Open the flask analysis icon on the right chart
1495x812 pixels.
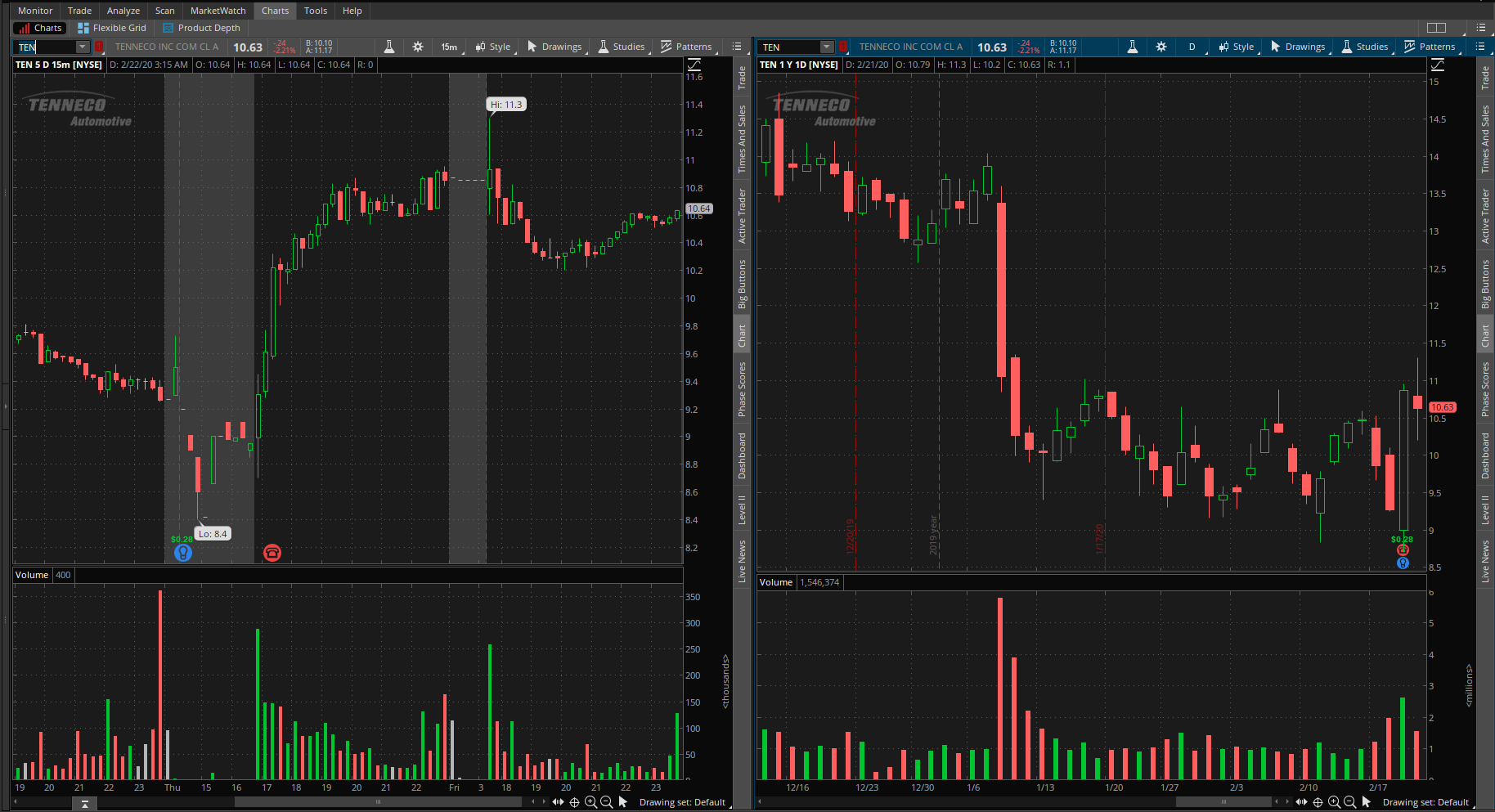pyautogui.click(x=1133, y=47)
